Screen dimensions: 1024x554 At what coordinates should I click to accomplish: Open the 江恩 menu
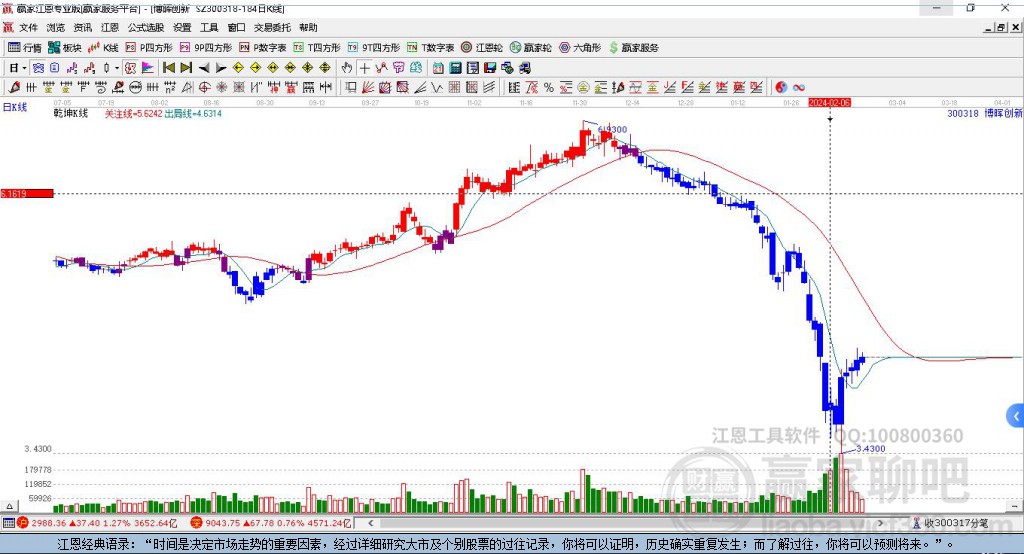[x=110, y=27]
